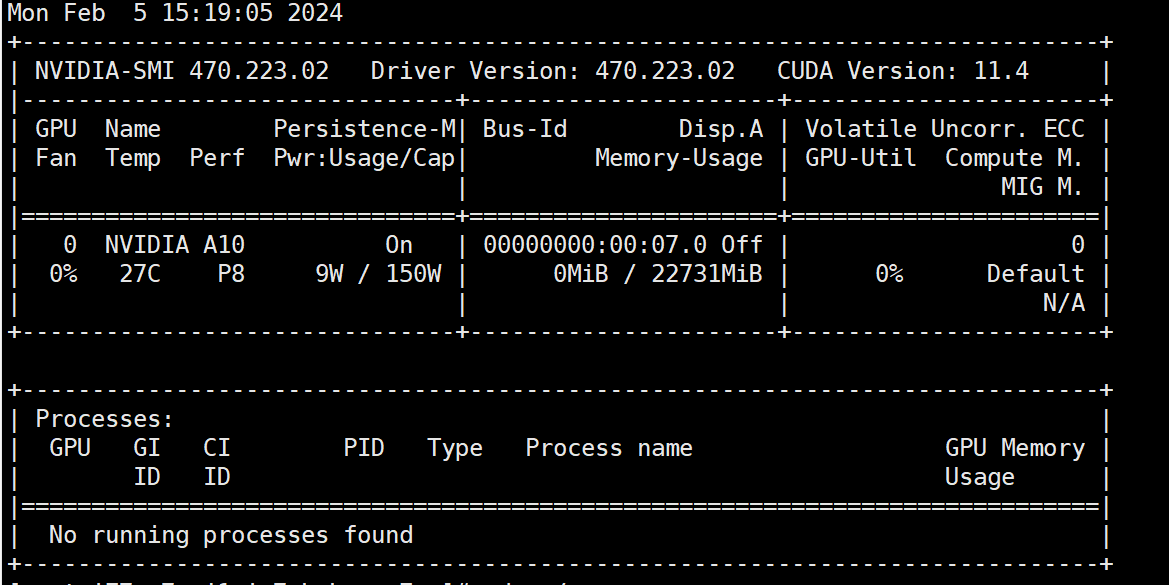This screenshot has height=585, width=1169.
Task: Click the Perf column header
Action: (217, 158)
